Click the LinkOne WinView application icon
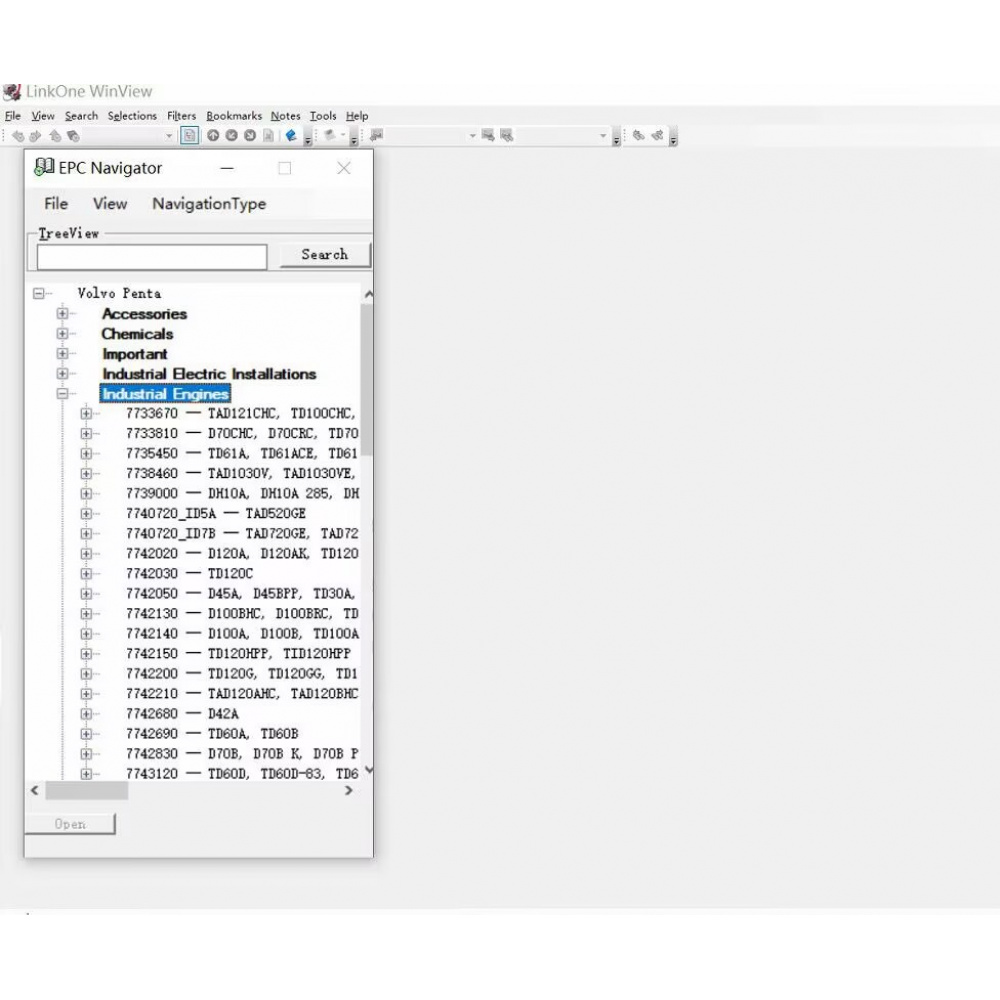 coord(12,92)
